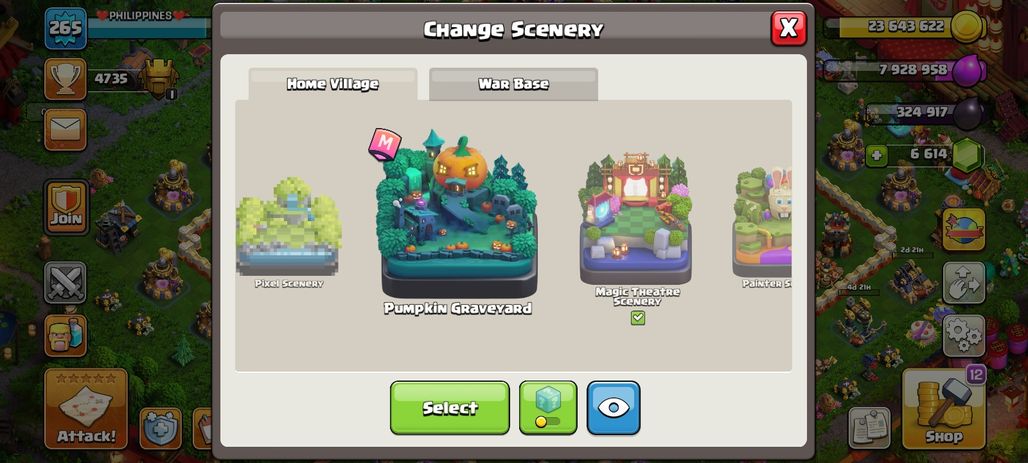Image resolution: width=1028 pixels, height=463 pixels.
Task: Preview scenery with the blue eye button
Action: pyautogui.click(x=614, y=407)
